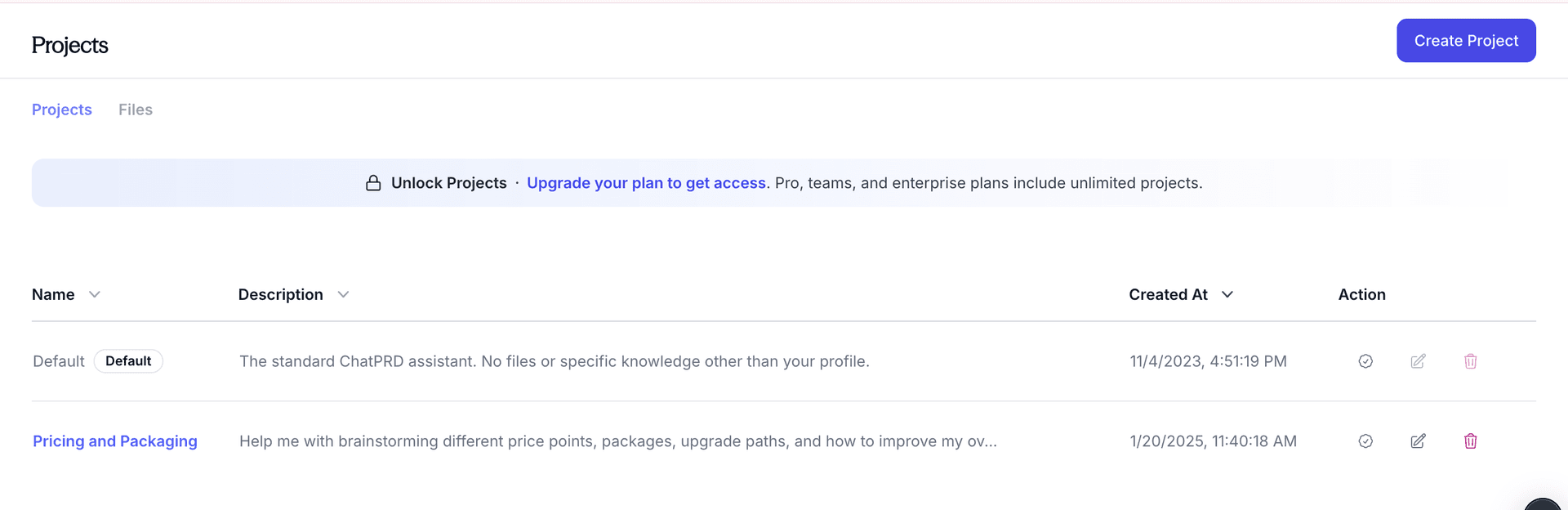Expand the Description column chevron
The image size is (1568, 510).
[x=343, y=294]
